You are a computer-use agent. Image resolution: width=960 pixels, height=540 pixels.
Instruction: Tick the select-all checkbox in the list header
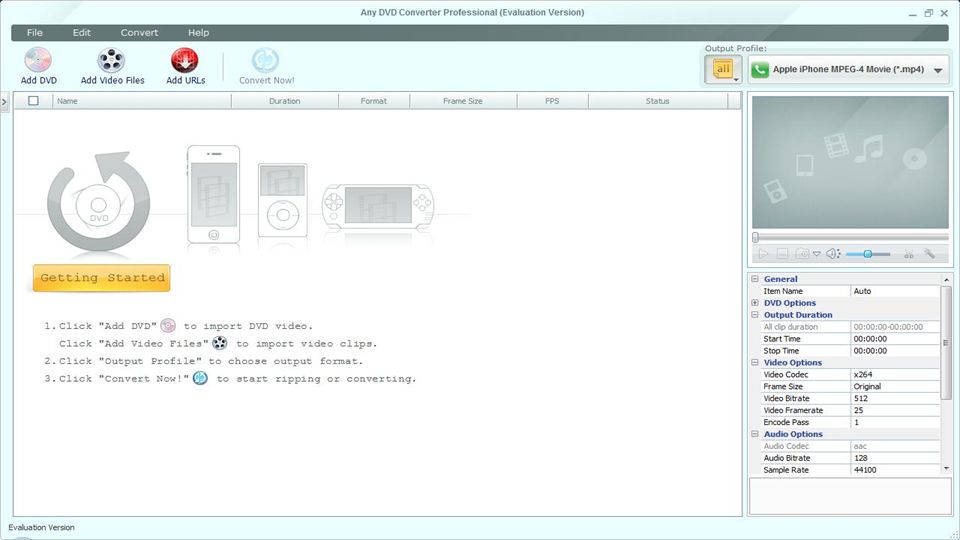point(33,101)
